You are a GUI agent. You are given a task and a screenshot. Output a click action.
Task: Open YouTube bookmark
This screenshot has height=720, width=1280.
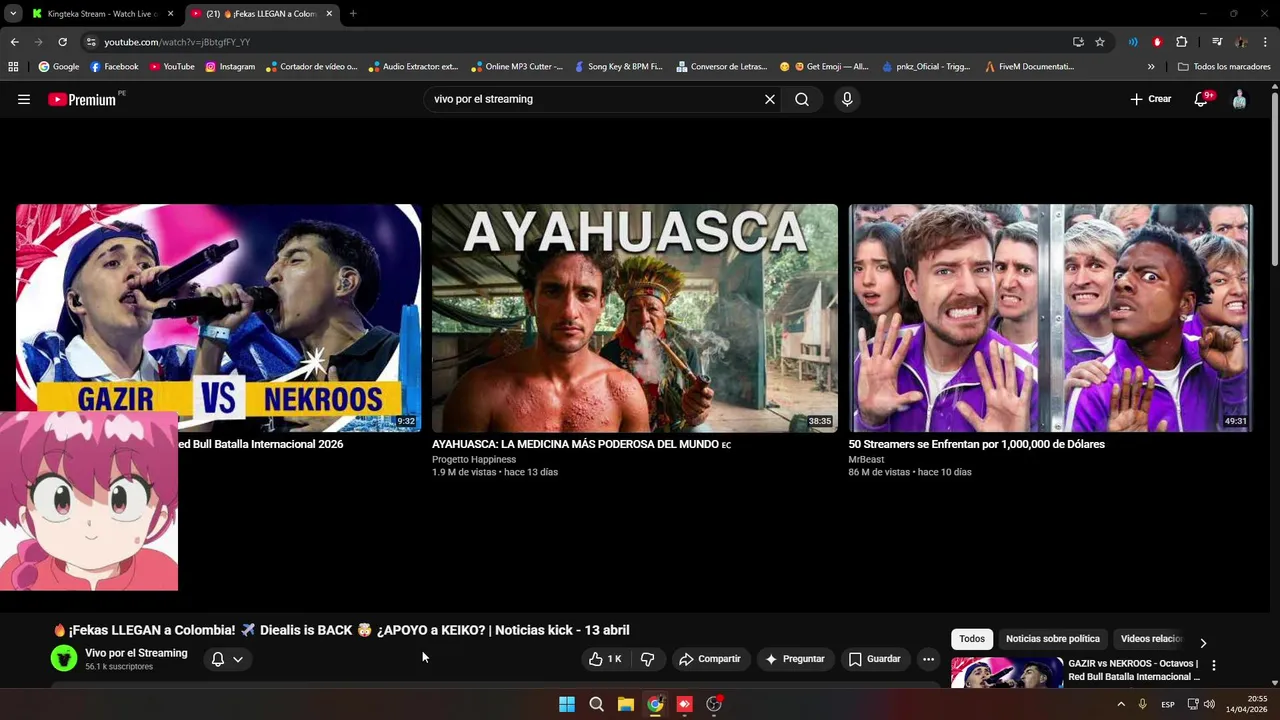coord(172,67)
